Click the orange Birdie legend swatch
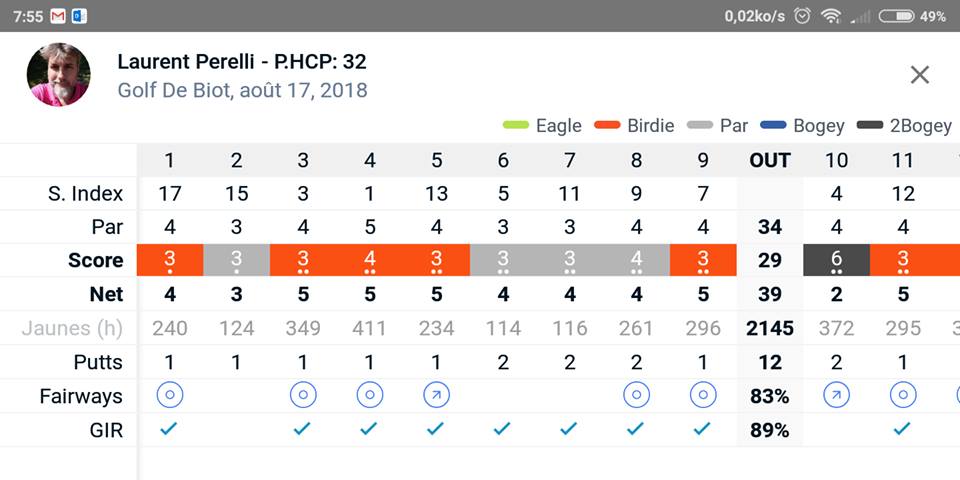The width and height of the screenshot is (960, 480). (x=608, y=126)
